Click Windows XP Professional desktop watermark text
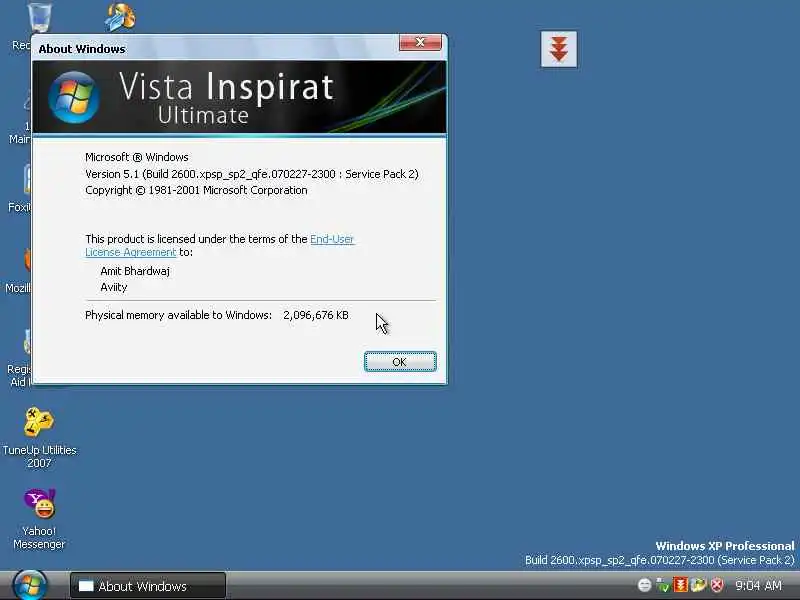Viewport: 800px width, 600px height. pyautogui.click(x=724, y=546)
